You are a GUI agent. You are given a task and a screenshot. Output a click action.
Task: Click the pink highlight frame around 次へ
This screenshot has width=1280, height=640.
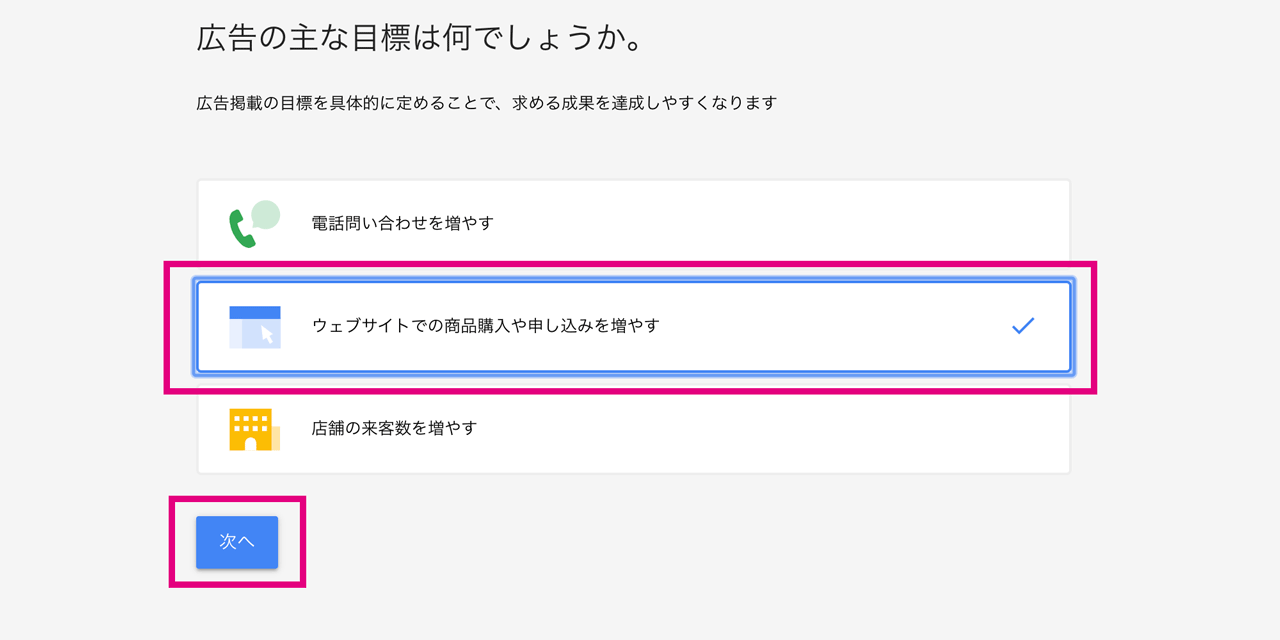coord(237,500)
